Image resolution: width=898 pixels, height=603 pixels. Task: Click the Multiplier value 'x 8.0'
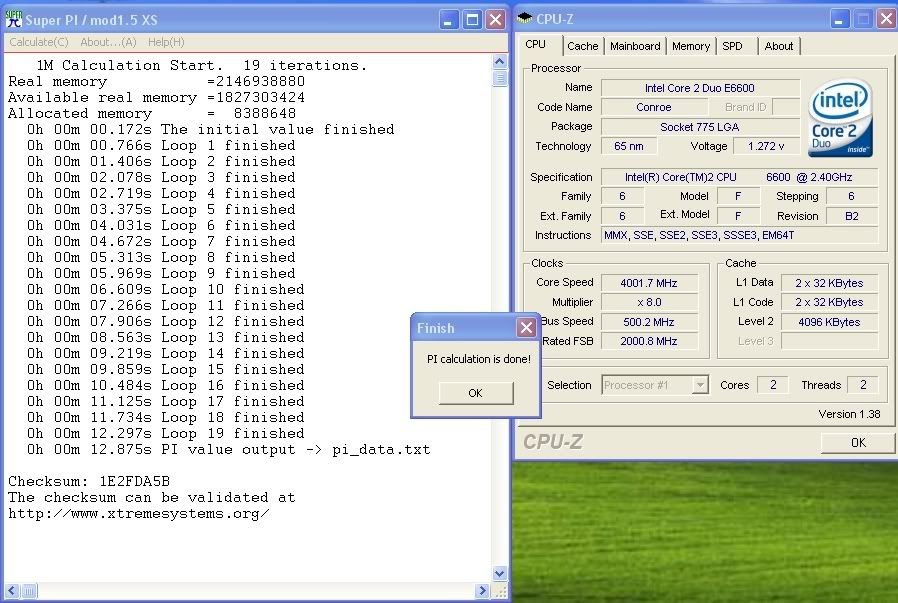point(649,302)
